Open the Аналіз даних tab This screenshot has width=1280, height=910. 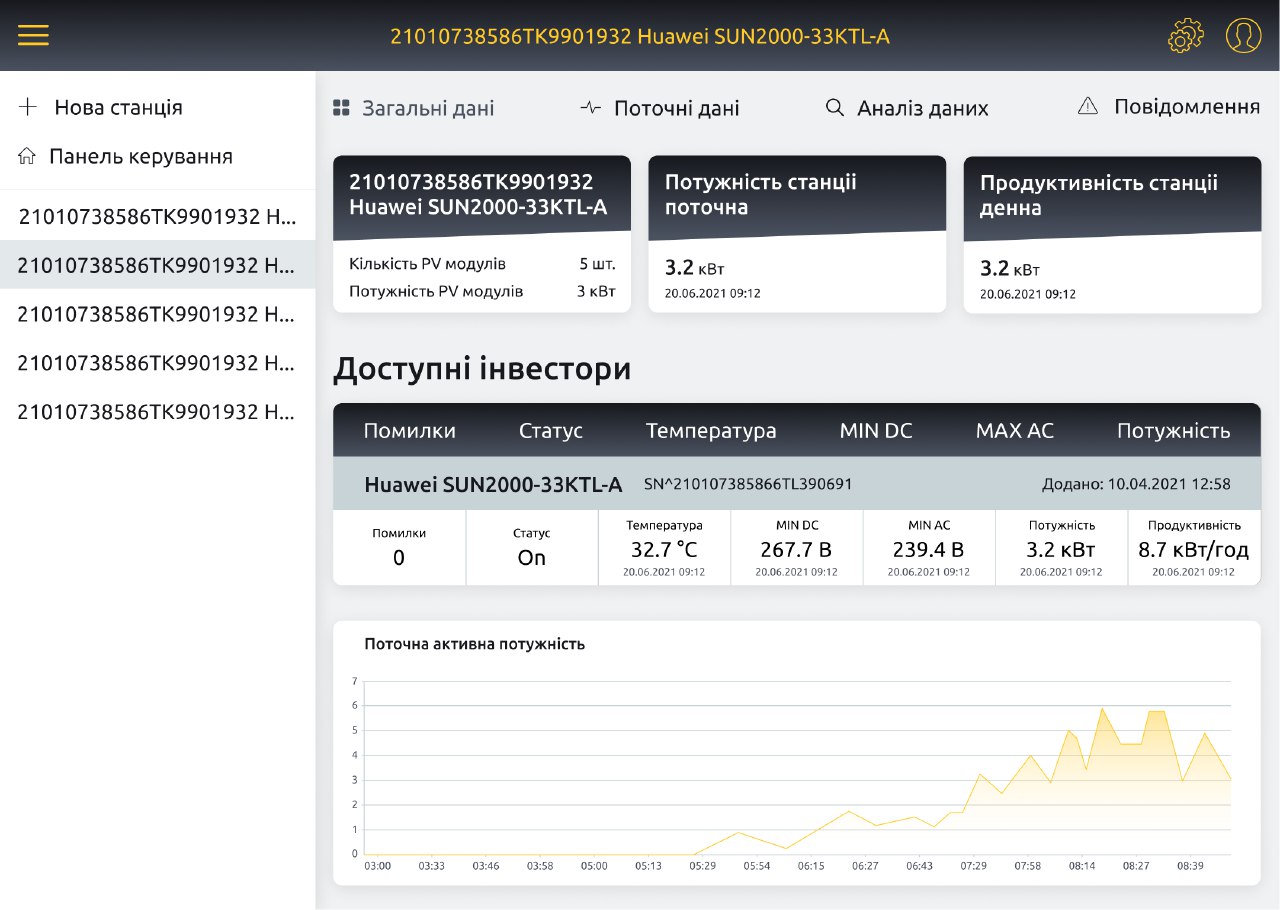click(922, 108)
